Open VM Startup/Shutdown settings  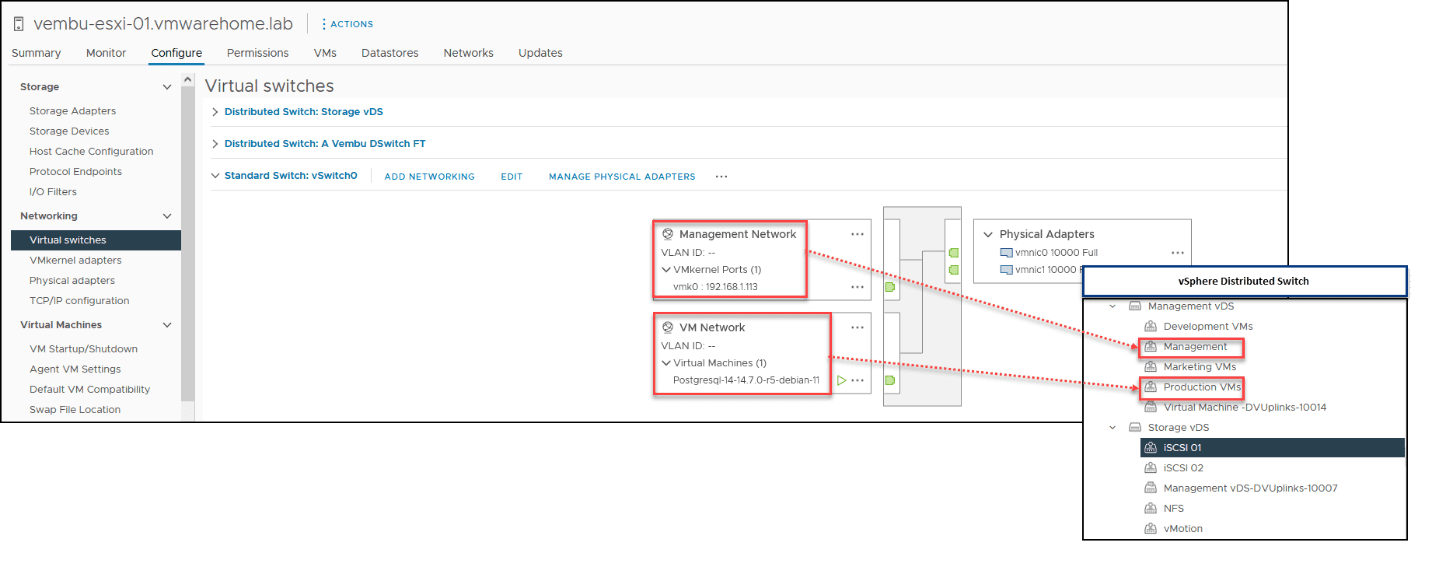click(x=83, y=349)
